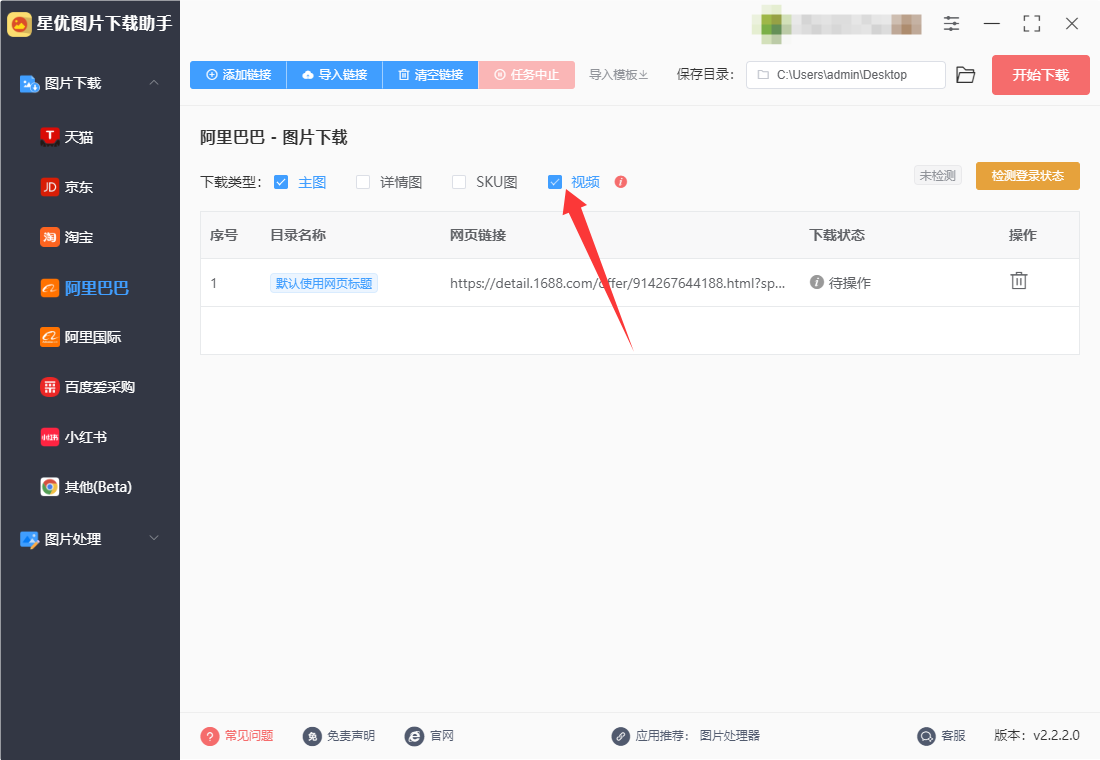The image size is (1100, 760).
Task: Click the 百度爱采购 icon in sidebar
Action: (x=50, y=387)
